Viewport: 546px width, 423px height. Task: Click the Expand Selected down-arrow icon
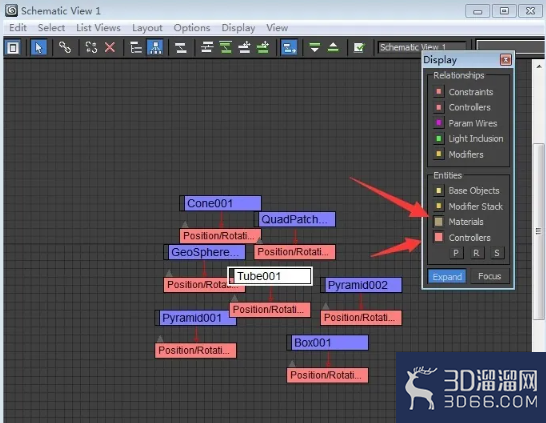[x=315, y=48]
